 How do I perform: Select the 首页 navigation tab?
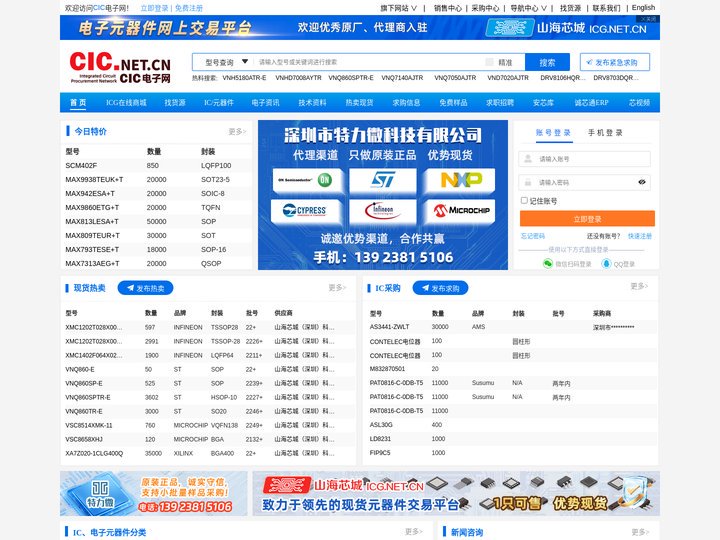click(78, 102)
